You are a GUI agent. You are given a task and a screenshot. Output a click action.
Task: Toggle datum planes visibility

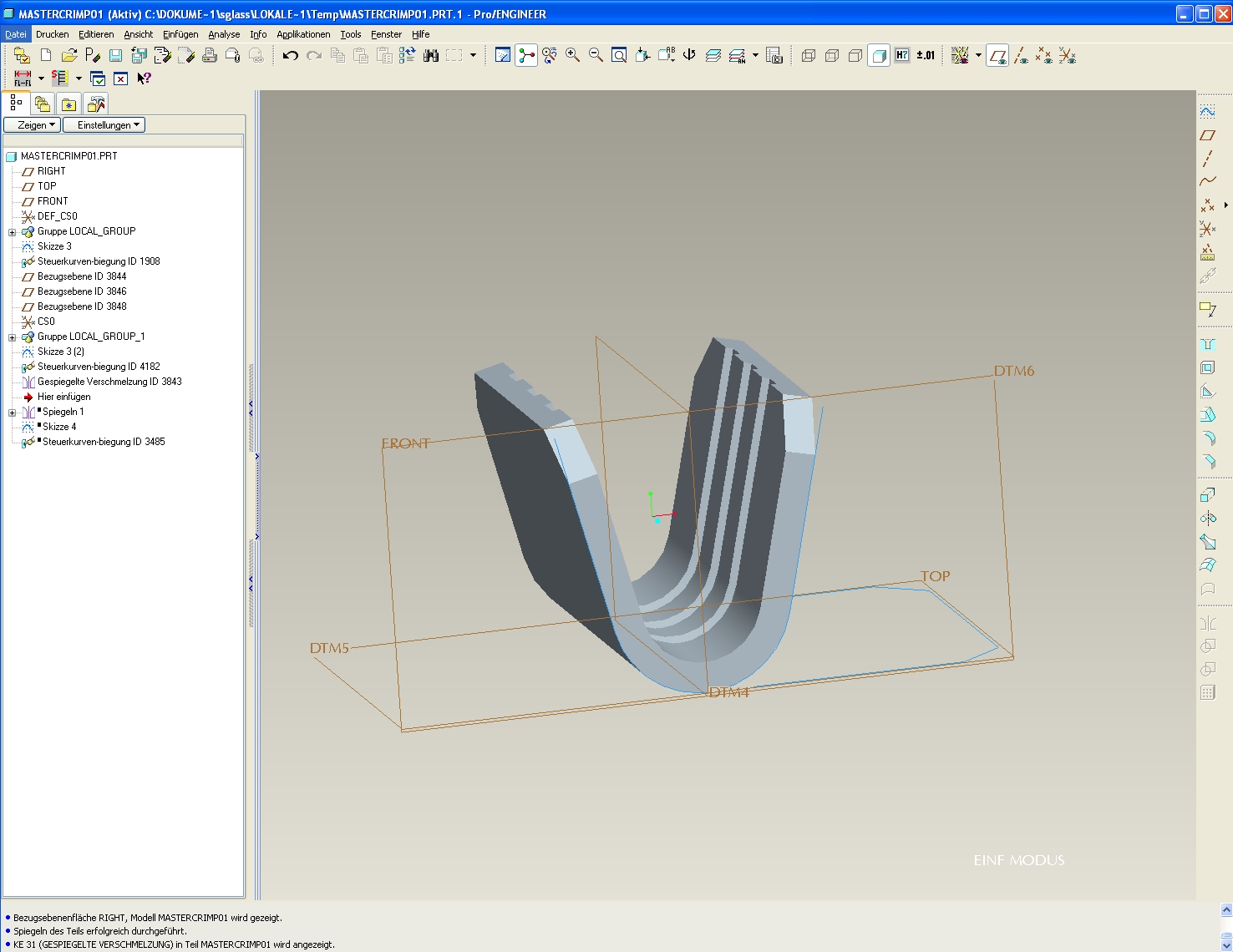point(997,55)
